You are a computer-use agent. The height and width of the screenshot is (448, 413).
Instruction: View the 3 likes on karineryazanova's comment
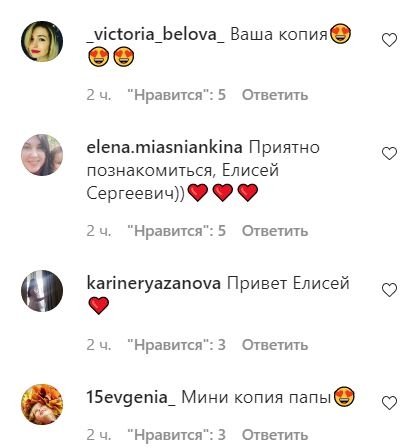177,345
